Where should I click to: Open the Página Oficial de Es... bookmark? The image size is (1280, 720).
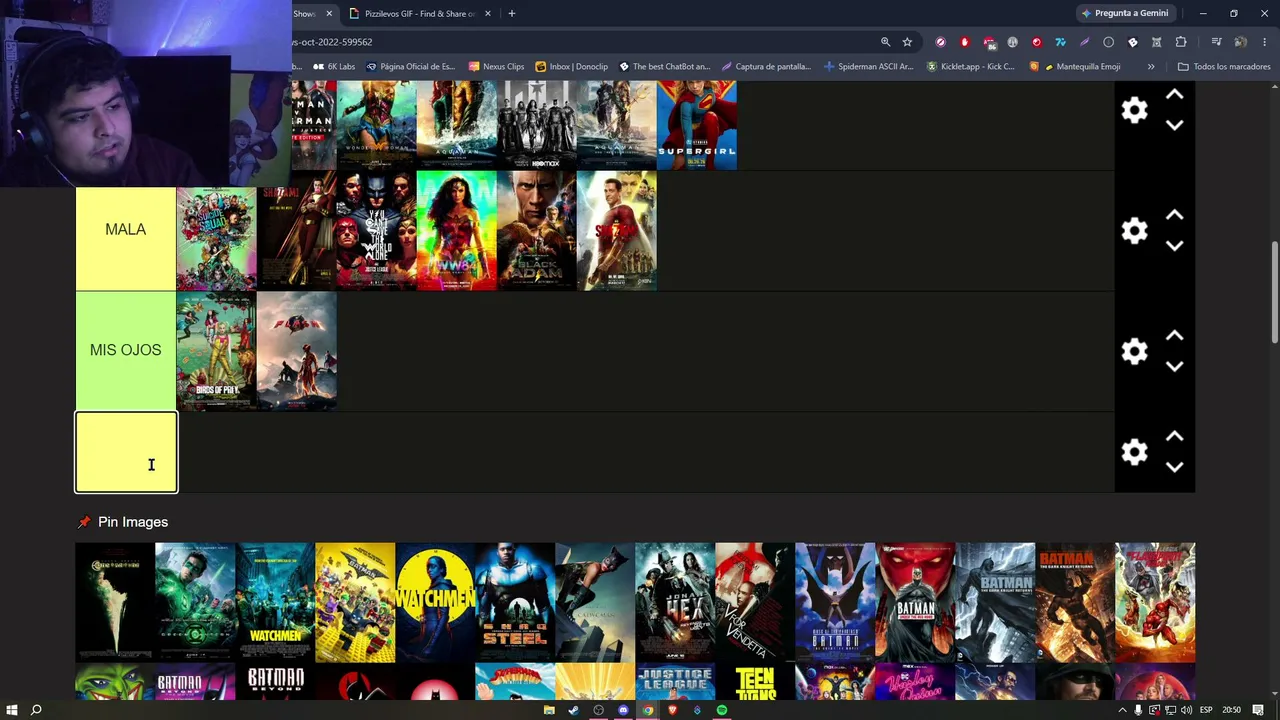(410, 67)
